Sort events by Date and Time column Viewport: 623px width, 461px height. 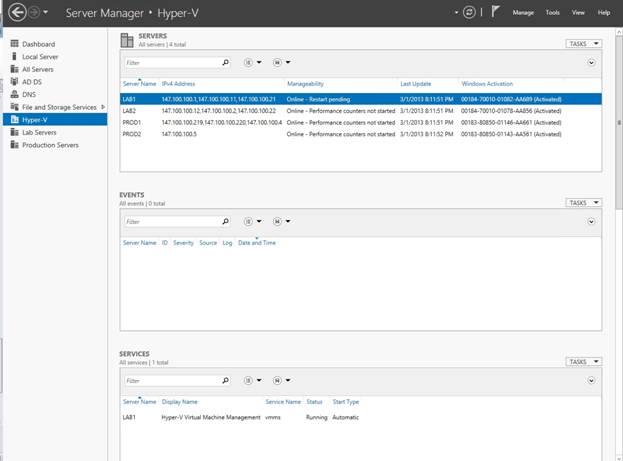coord(257,243)
